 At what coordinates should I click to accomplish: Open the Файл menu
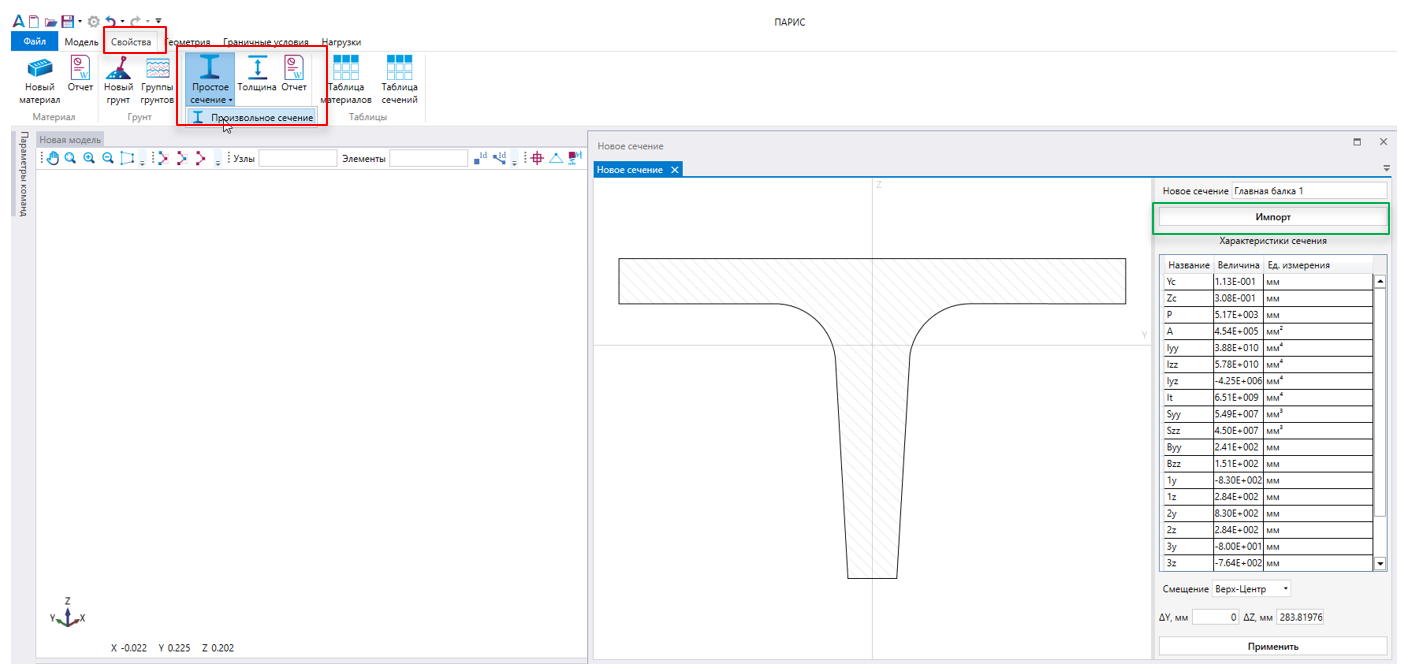tap(35, 42)
